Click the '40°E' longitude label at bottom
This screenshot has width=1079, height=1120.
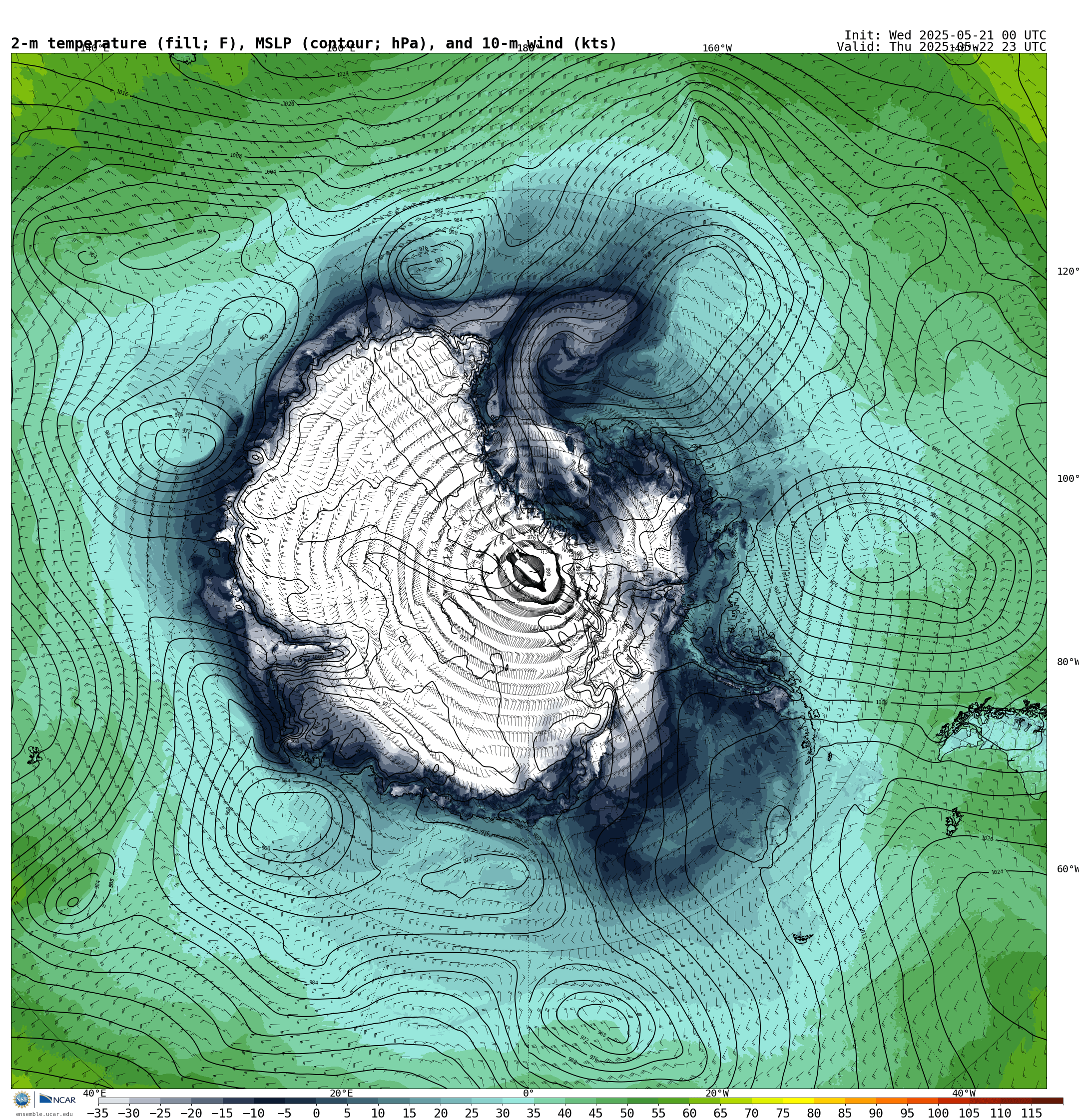tap(95, 1093)
